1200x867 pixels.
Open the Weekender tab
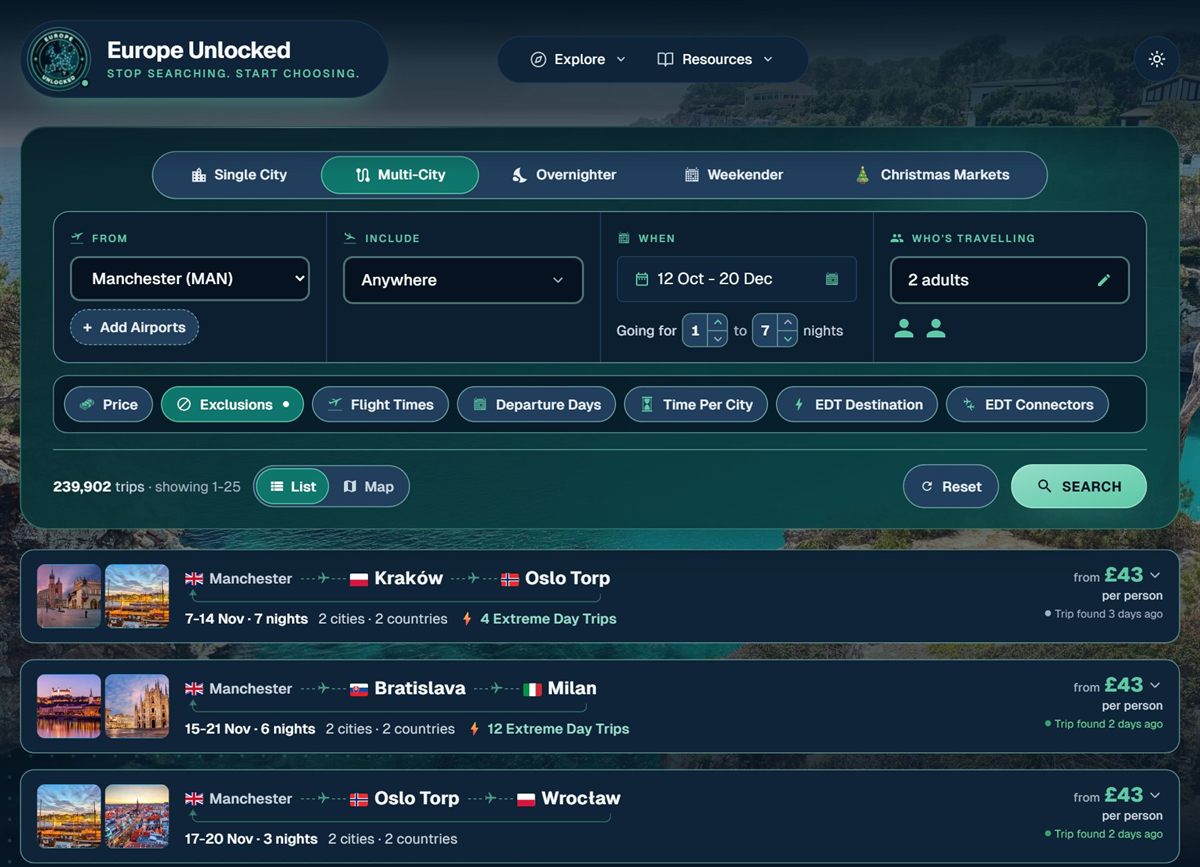tap(733, 175)
